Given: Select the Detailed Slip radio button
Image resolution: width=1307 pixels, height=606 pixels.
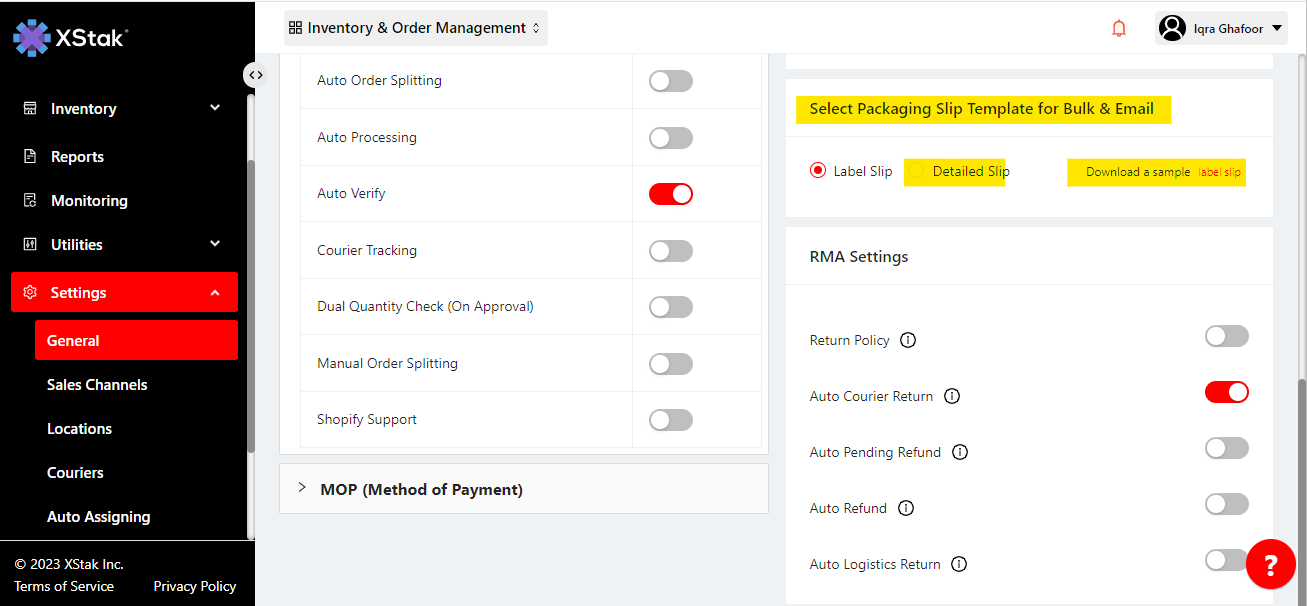Looking at the screenshot, I should (917, 171).
